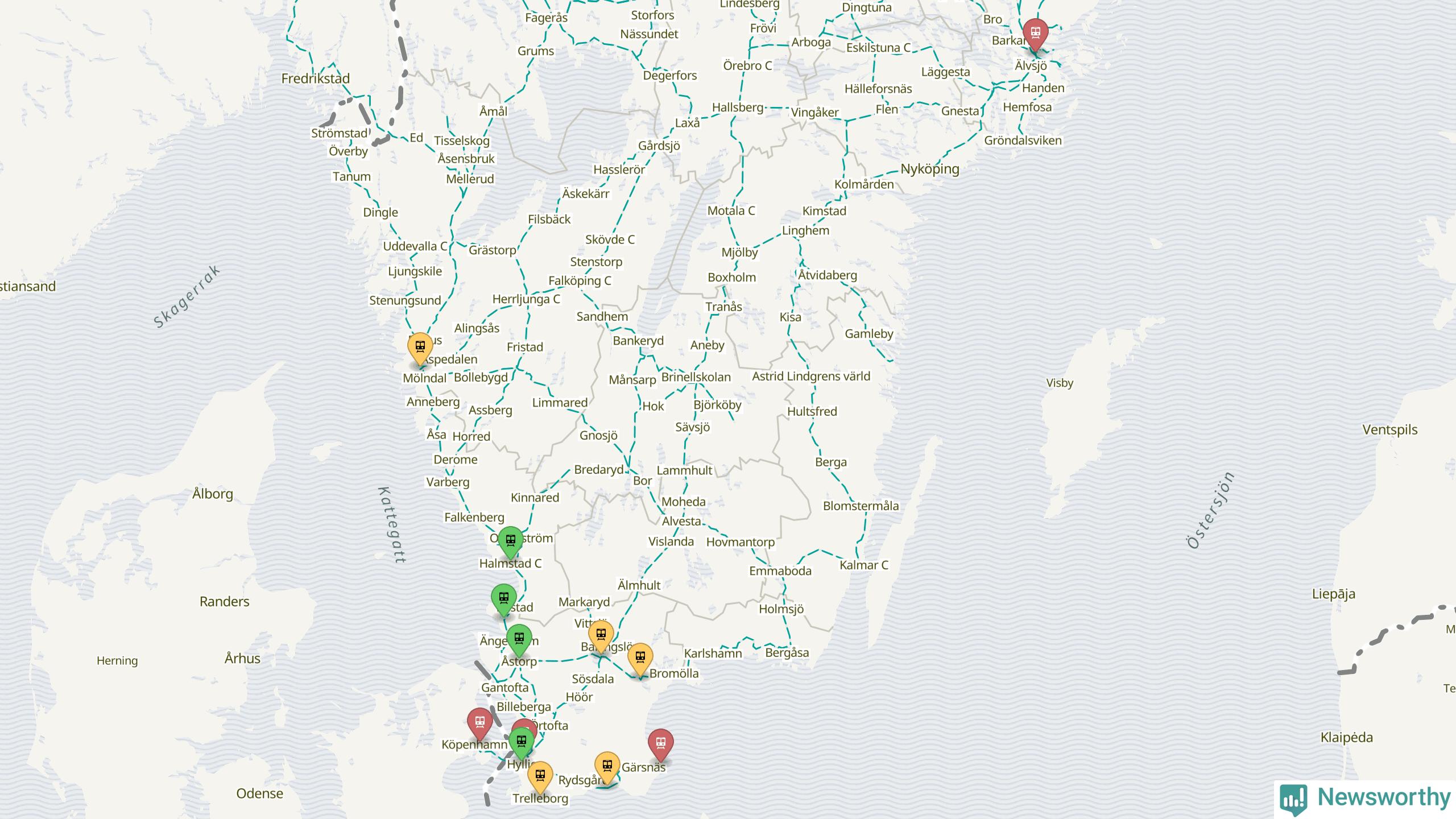Click the Hallsberg station label
Viewport: 1456px width, 819px height.
[738, 107]
